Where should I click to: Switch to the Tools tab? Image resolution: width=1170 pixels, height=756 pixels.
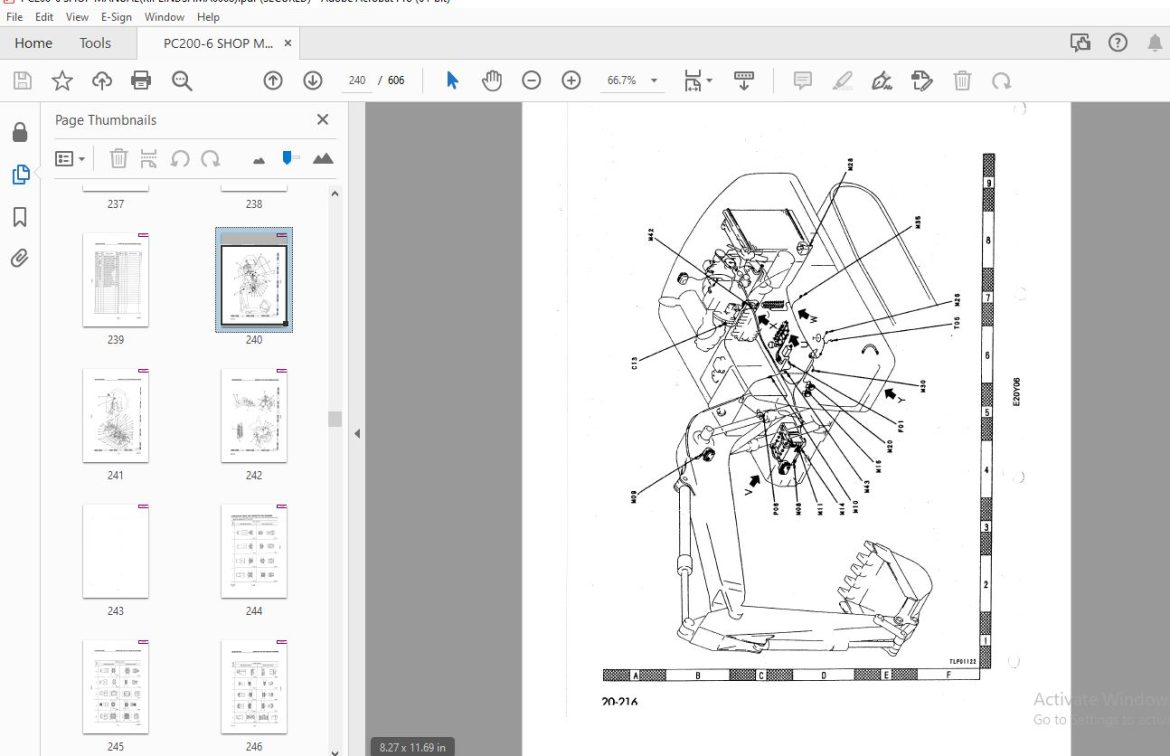click(95, 43)
